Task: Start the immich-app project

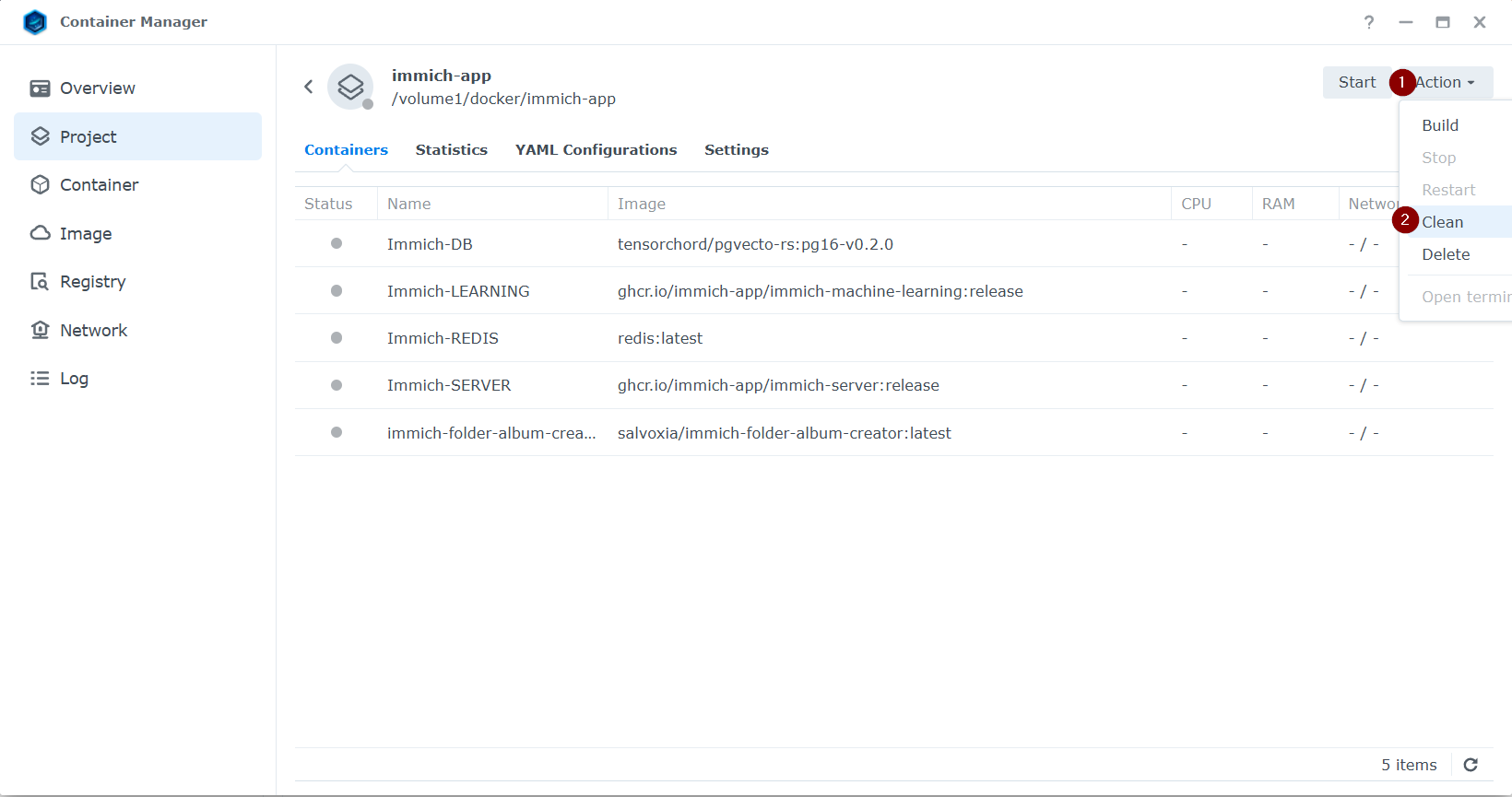Action: click(1357, 82)
